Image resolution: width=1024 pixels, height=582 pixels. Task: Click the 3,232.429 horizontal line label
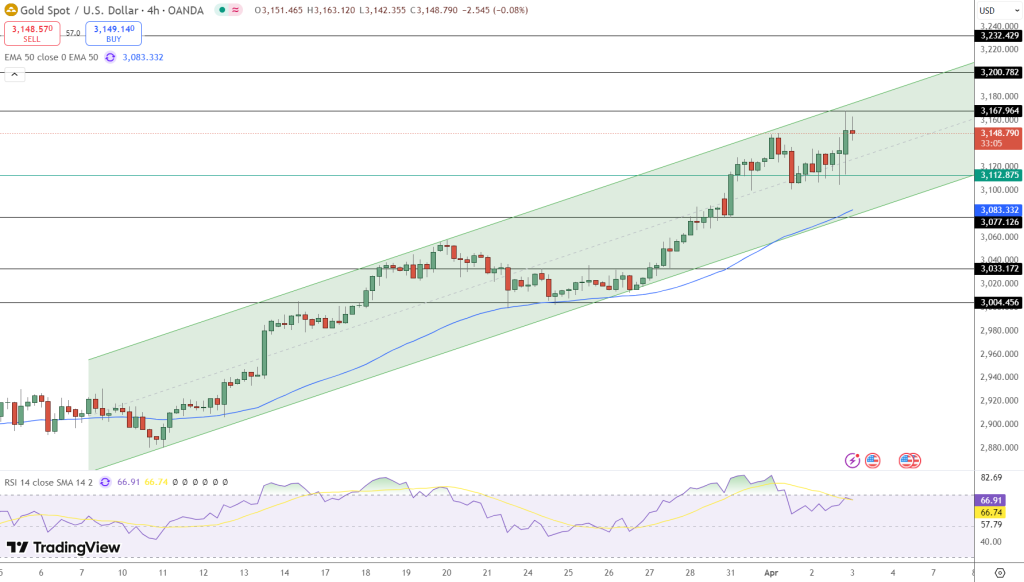(999, 36)
